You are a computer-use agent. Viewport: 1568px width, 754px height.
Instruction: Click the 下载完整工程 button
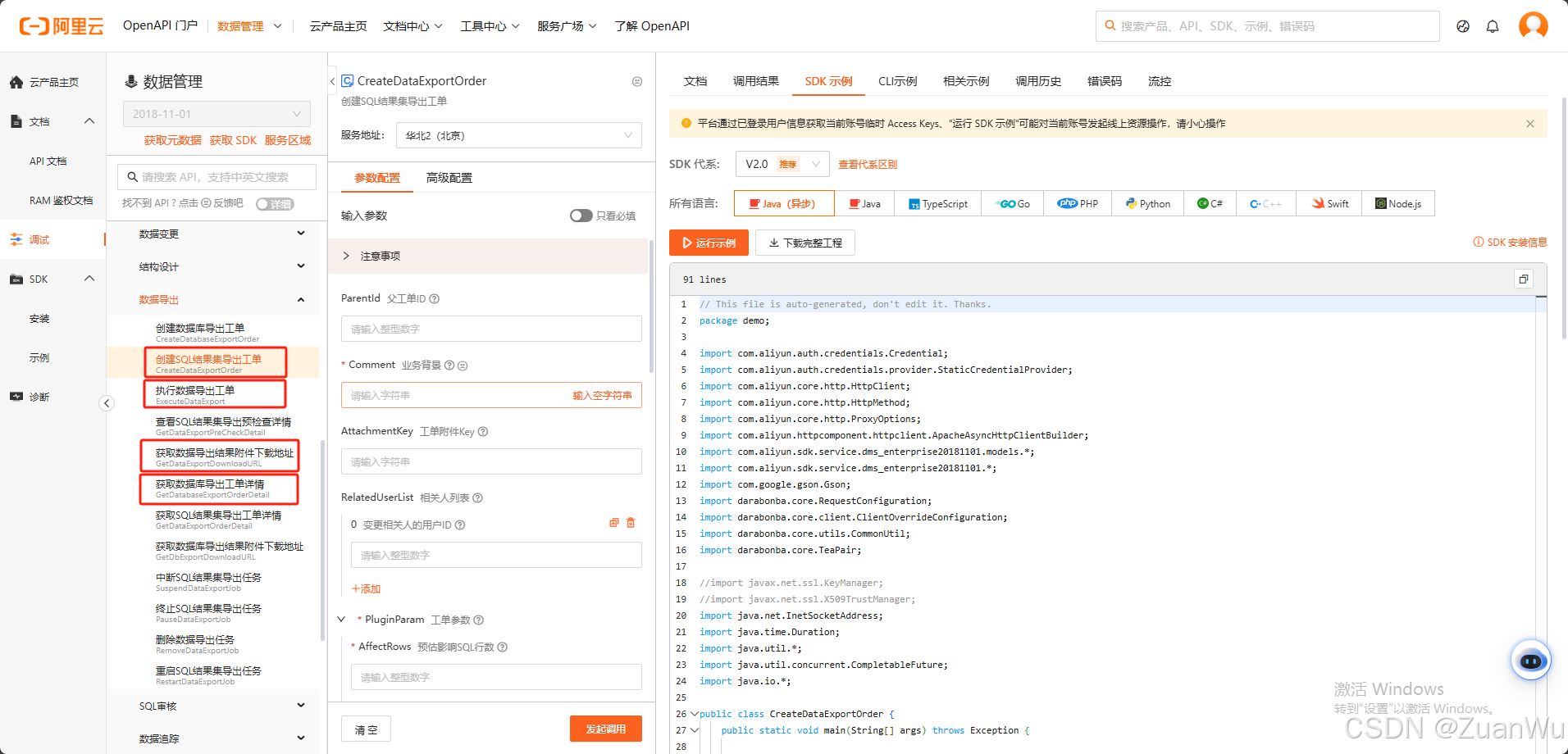pyautogui.click(x=805, y=243)
